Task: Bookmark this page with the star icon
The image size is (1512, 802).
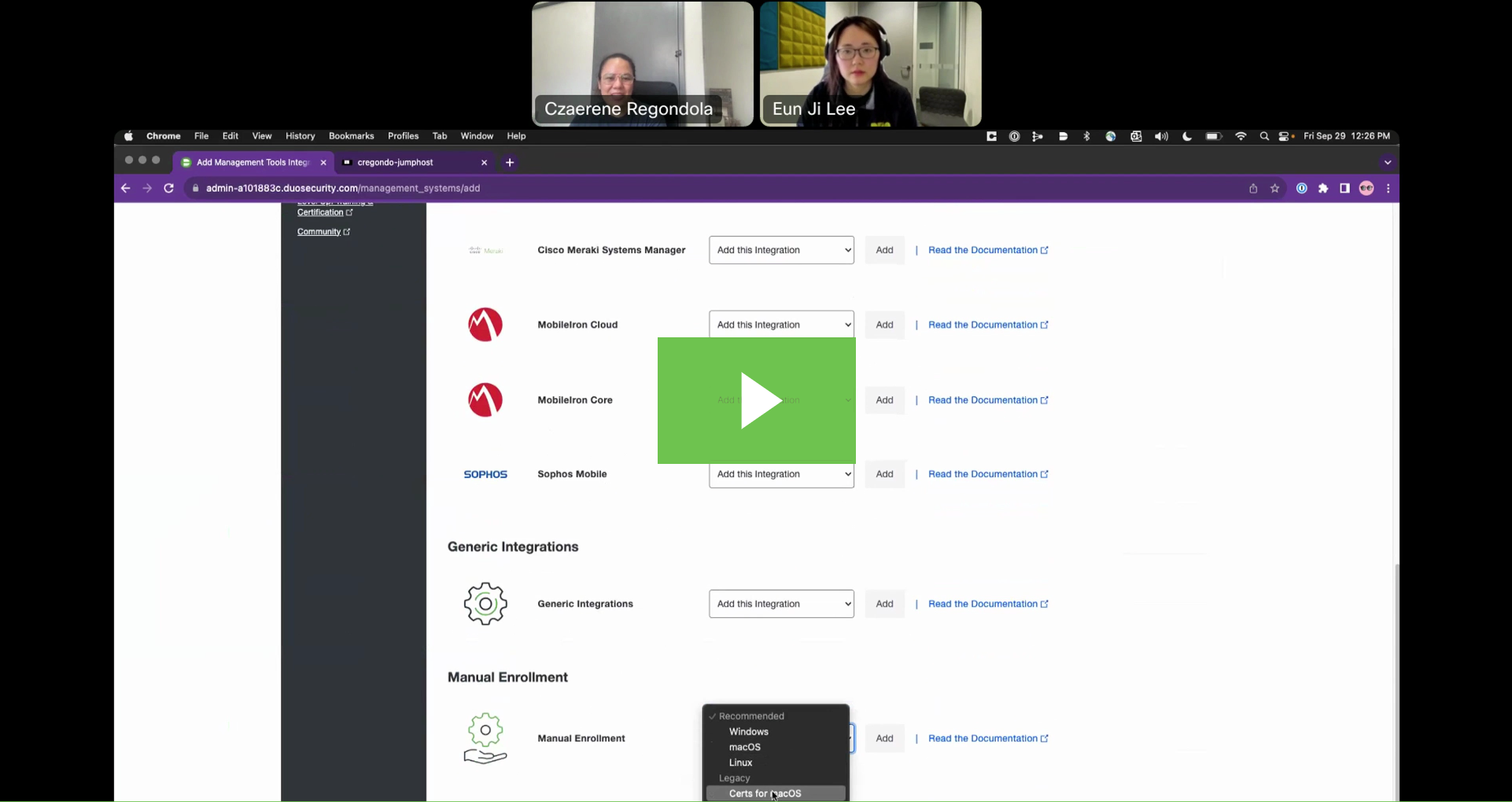Action: coord(1274,189)
